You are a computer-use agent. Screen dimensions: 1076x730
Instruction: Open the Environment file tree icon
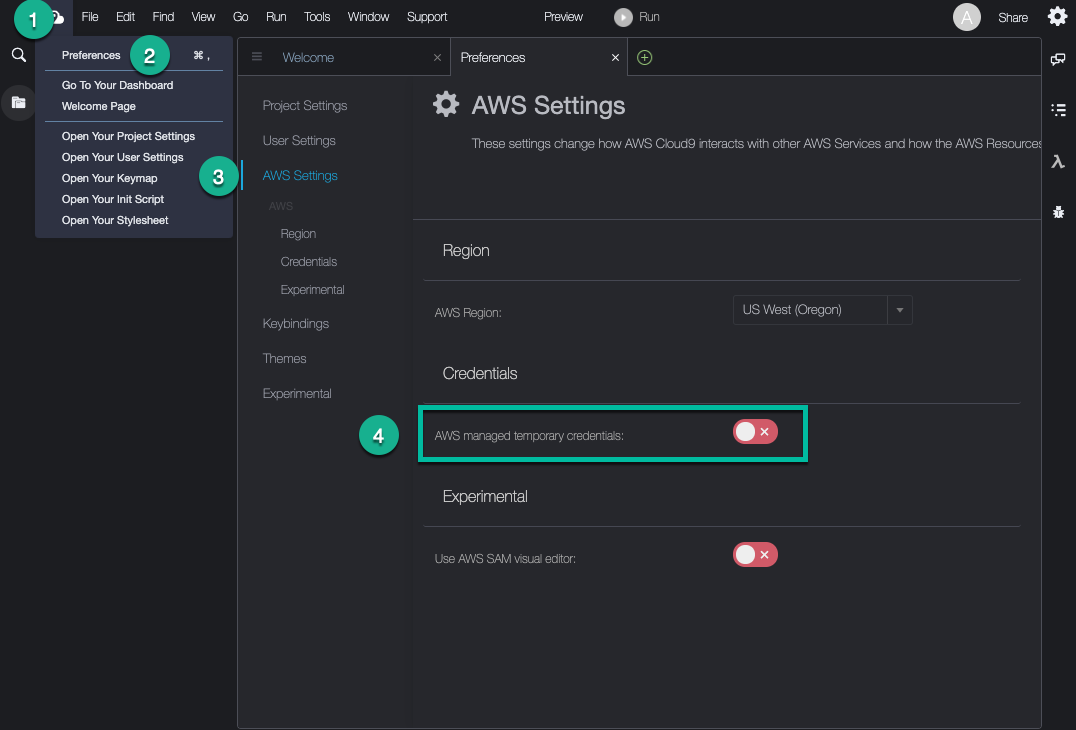[x=19, y=103]
